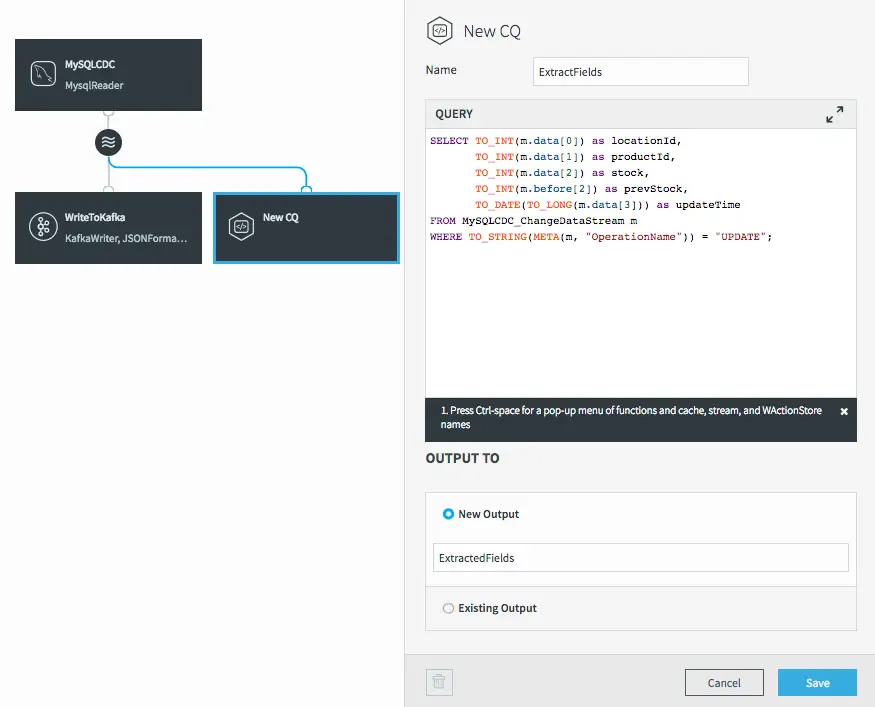Screen dimensions: 875x707
Task: Click the New CQ label in flow canvas
Action: [x=280, y=217]
